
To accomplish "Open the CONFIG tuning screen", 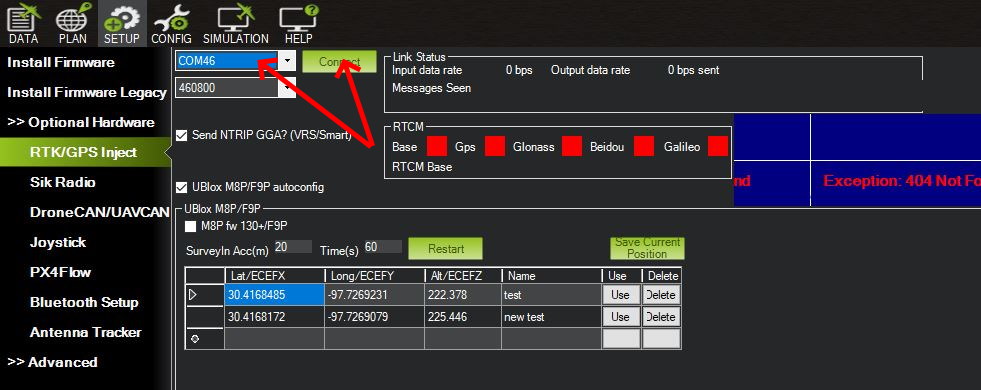I will pyautogui.click(x=171, y=24).
